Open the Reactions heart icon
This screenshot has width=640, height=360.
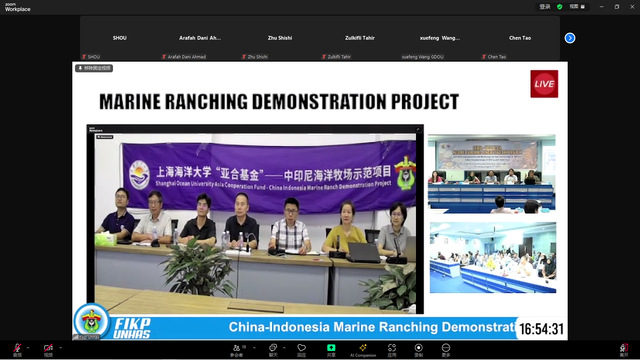[302, 350]
